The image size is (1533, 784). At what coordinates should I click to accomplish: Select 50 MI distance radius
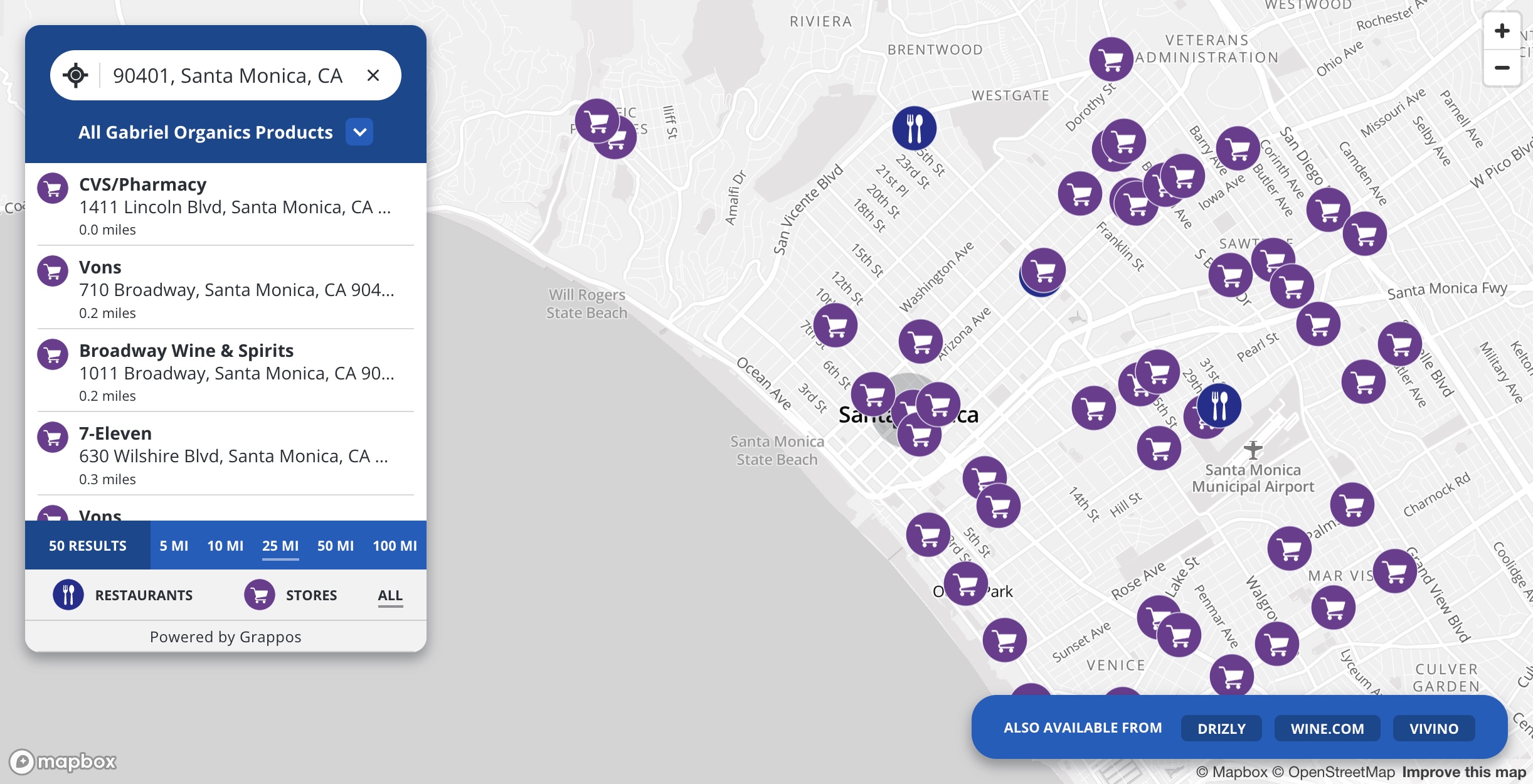tap(335, 546)
